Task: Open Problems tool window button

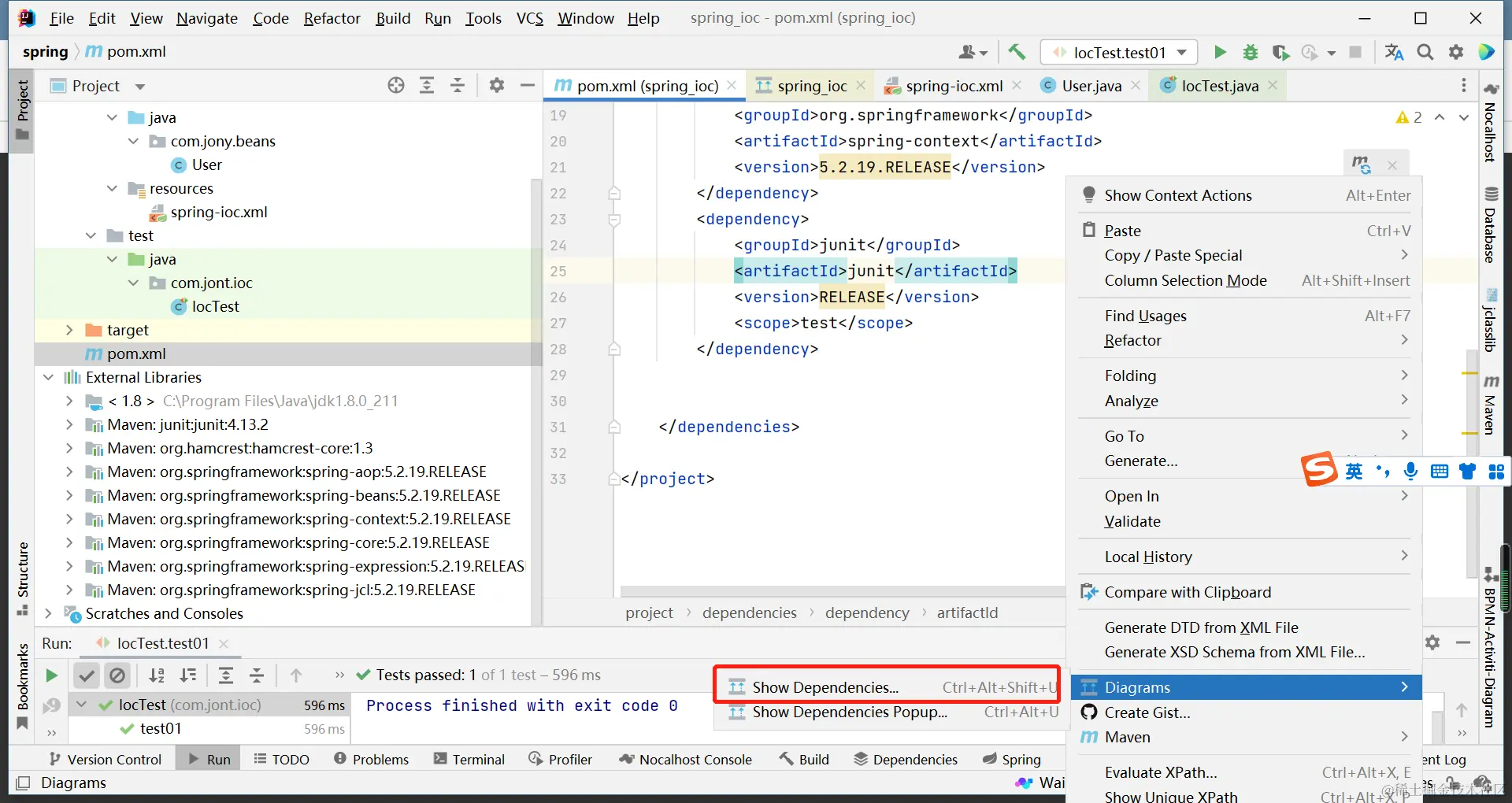Action: [371, 759]
